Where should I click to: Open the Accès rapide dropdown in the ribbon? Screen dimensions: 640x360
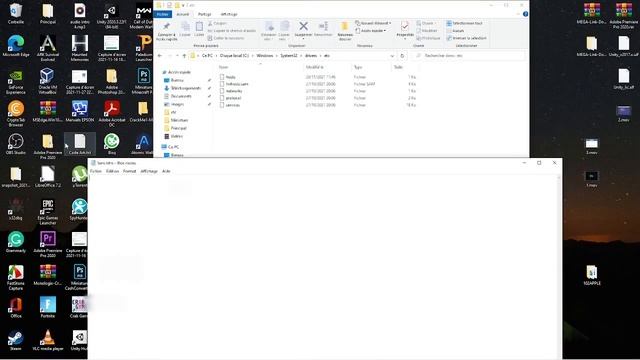click(371, 31)
